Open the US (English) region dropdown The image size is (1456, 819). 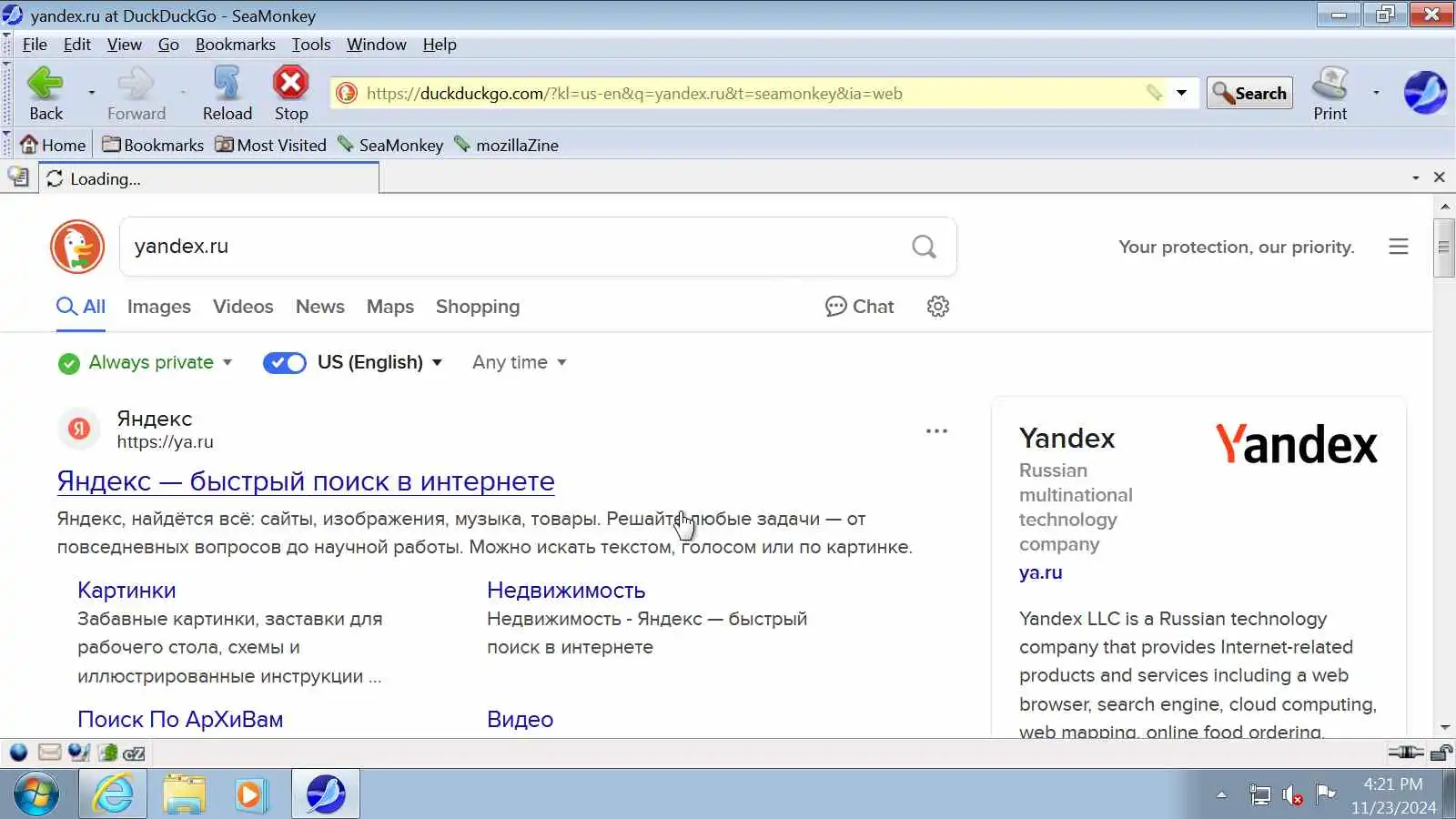pos(380,363)
